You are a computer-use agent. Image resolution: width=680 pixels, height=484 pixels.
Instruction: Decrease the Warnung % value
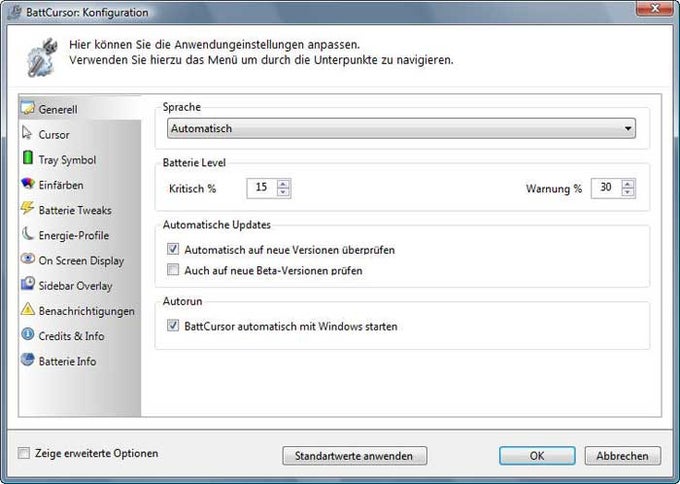click(628, 193)
